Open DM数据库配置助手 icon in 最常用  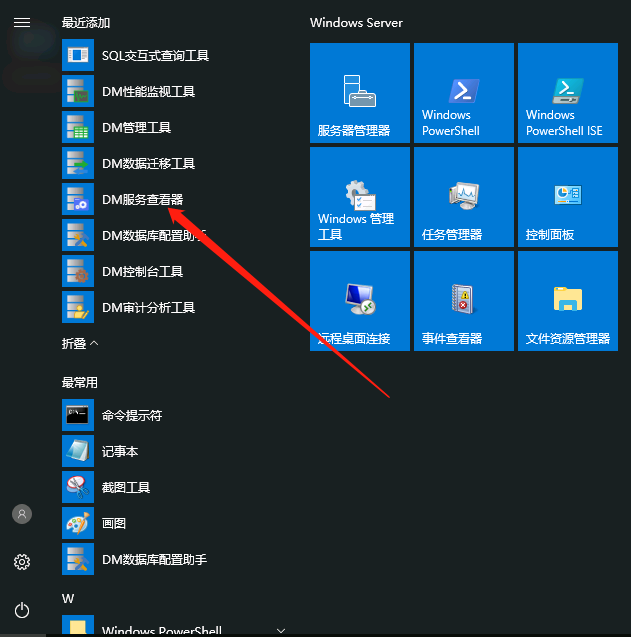78,559
